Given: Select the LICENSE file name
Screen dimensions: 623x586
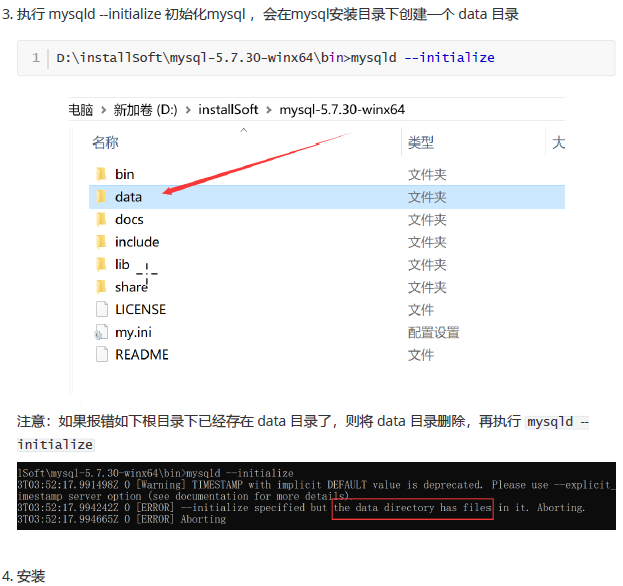Looking at the screenshot, I should [x=140, y=309].
